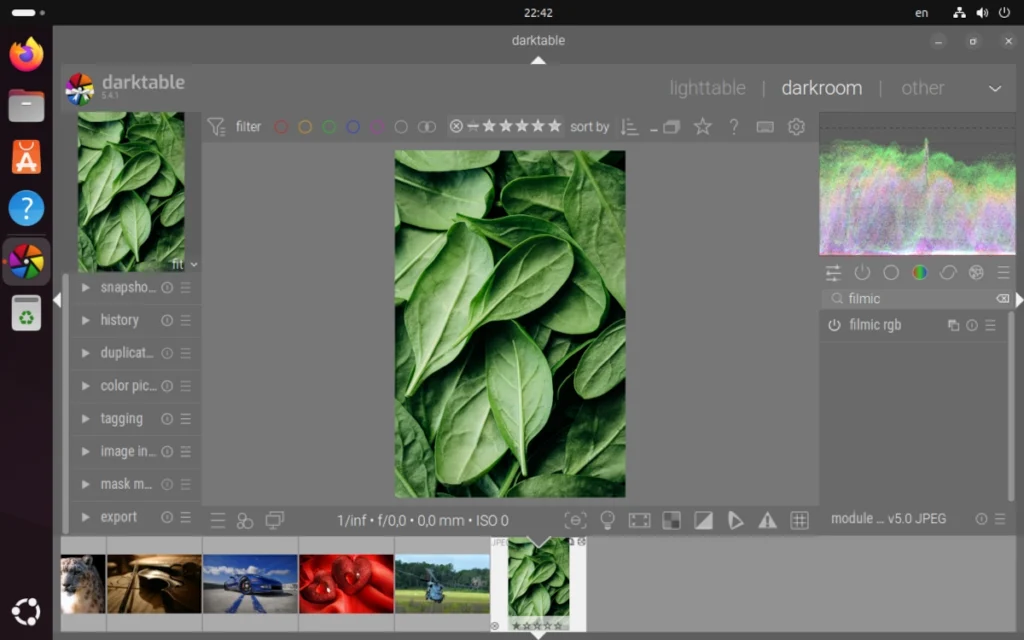Expand the snapshots panel
Screen dimensions: 1024x640
coord(86,287)
